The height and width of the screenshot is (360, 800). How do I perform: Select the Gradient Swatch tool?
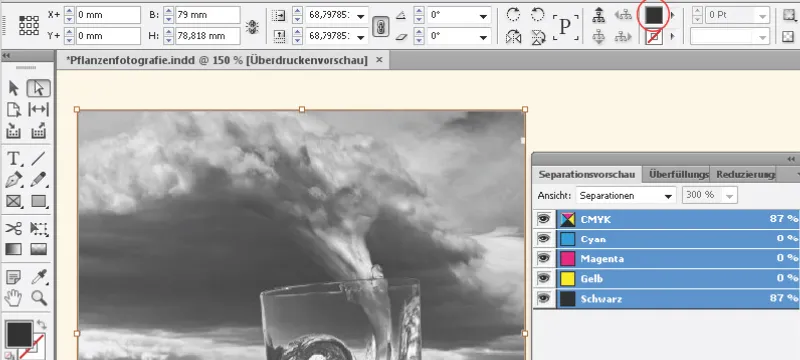(14, 249)
